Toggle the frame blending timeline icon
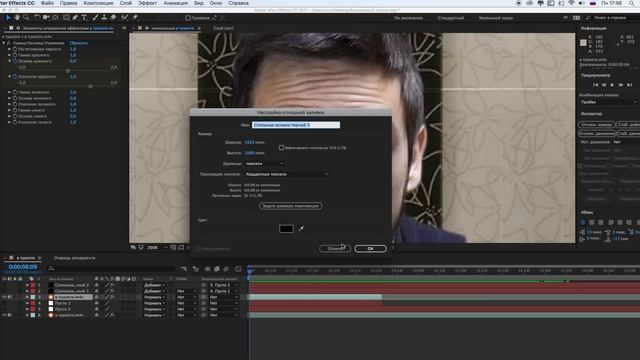 (217, 269)
